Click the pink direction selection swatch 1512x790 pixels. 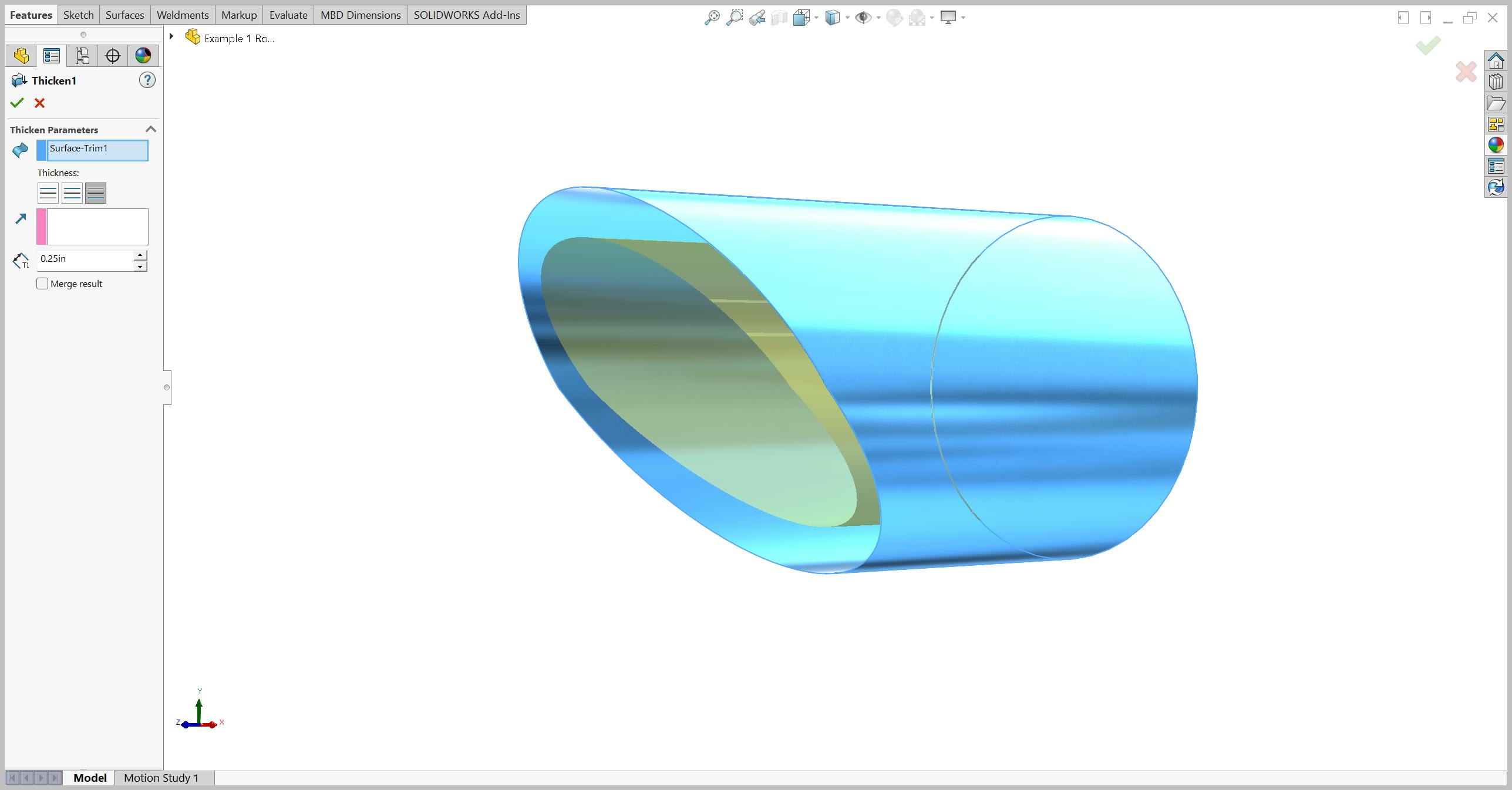coord(42,227)
